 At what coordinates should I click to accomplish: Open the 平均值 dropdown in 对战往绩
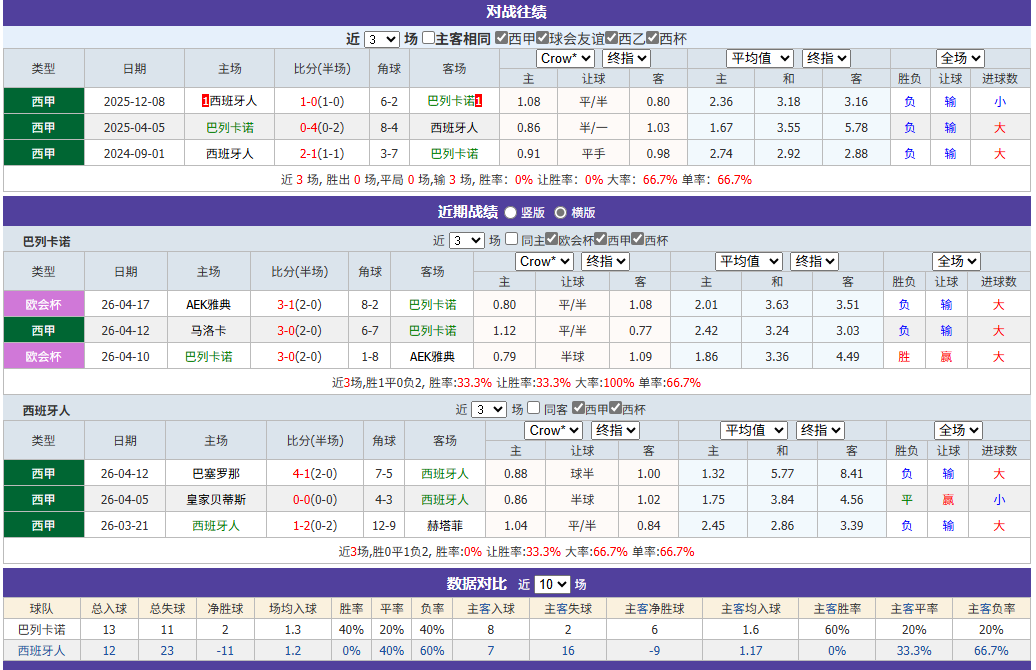coord(761,58)
